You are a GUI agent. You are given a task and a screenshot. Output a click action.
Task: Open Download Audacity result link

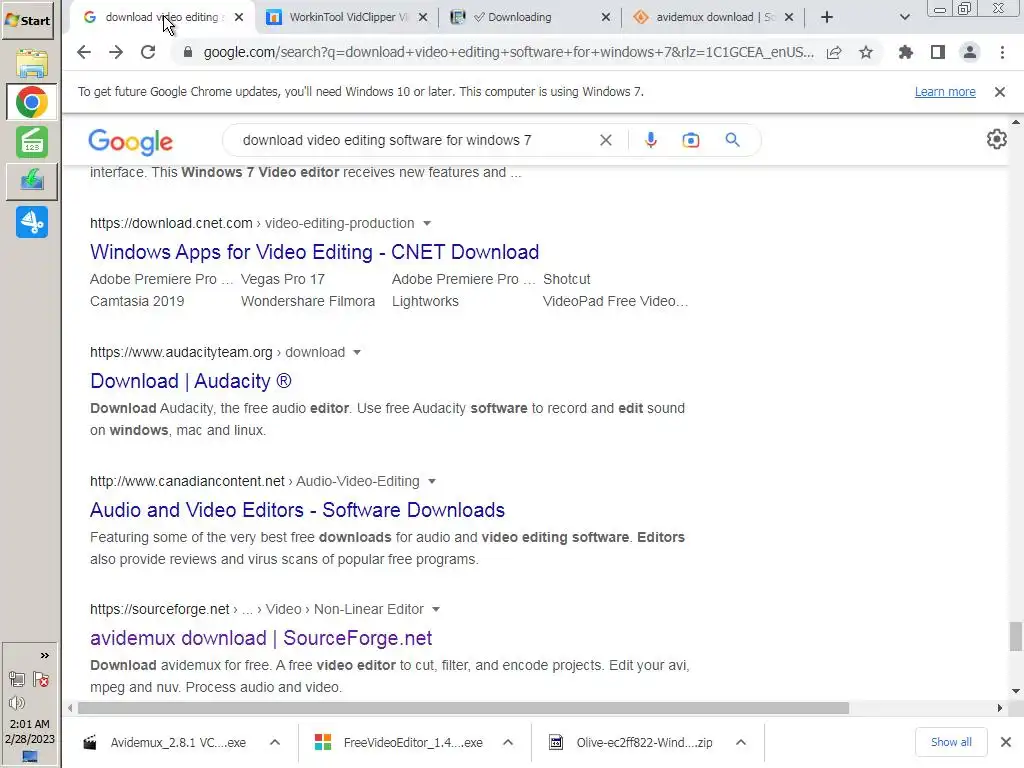tap(191, 381)
